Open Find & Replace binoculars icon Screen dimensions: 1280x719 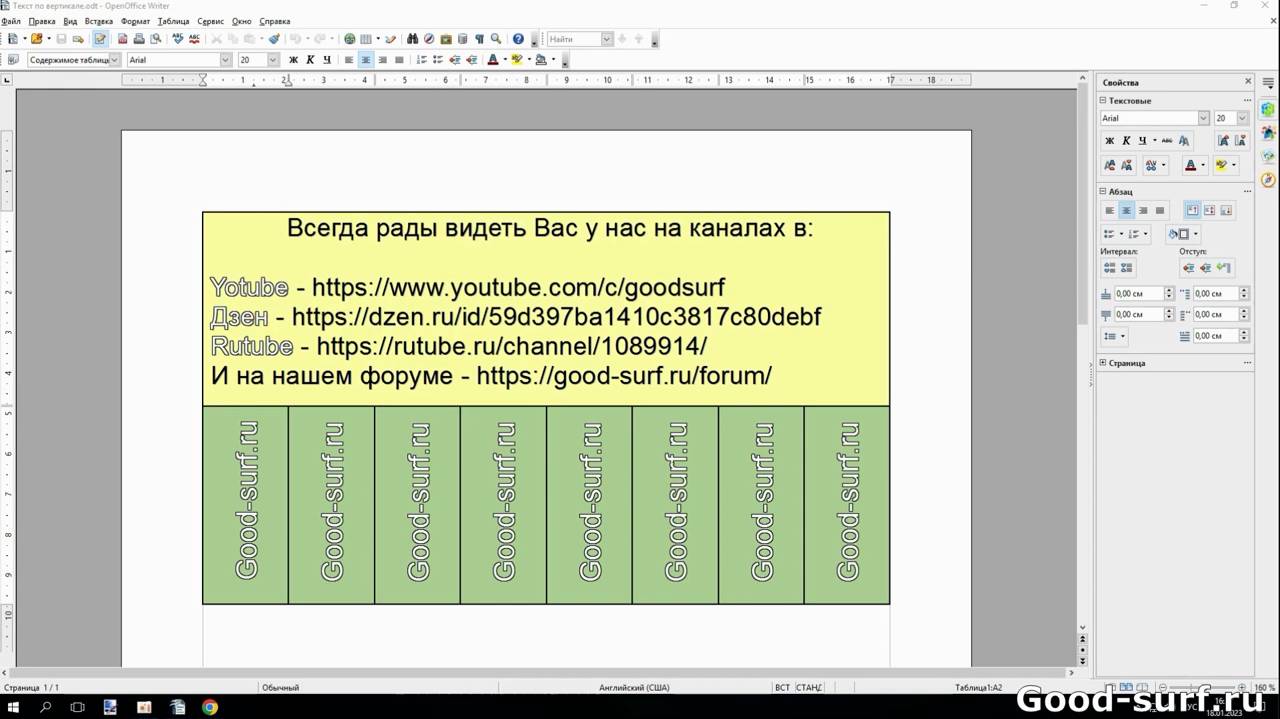click(x=412, y=39)
